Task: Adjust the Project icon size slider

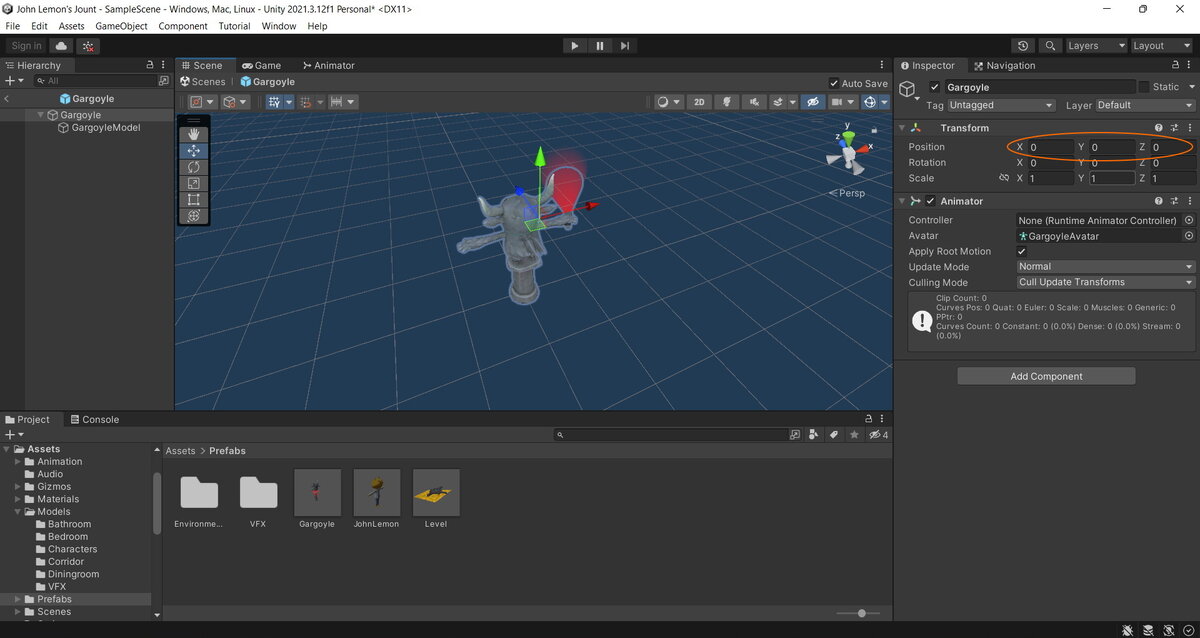Action: coord(861,613)
